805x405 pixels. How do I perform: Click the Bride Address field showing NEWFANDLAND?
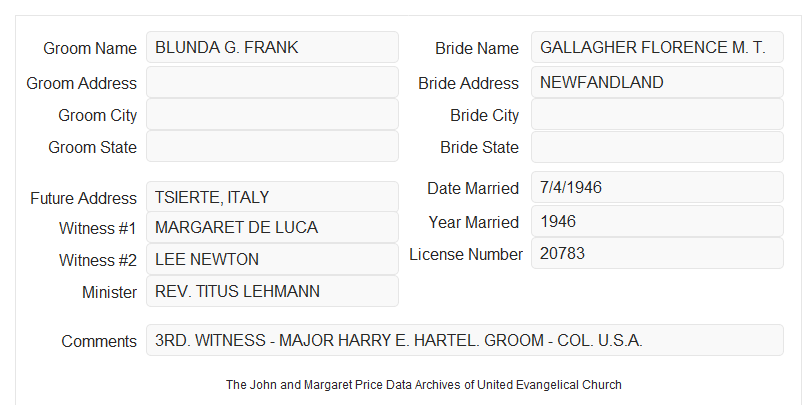click(x=657, y=82)
